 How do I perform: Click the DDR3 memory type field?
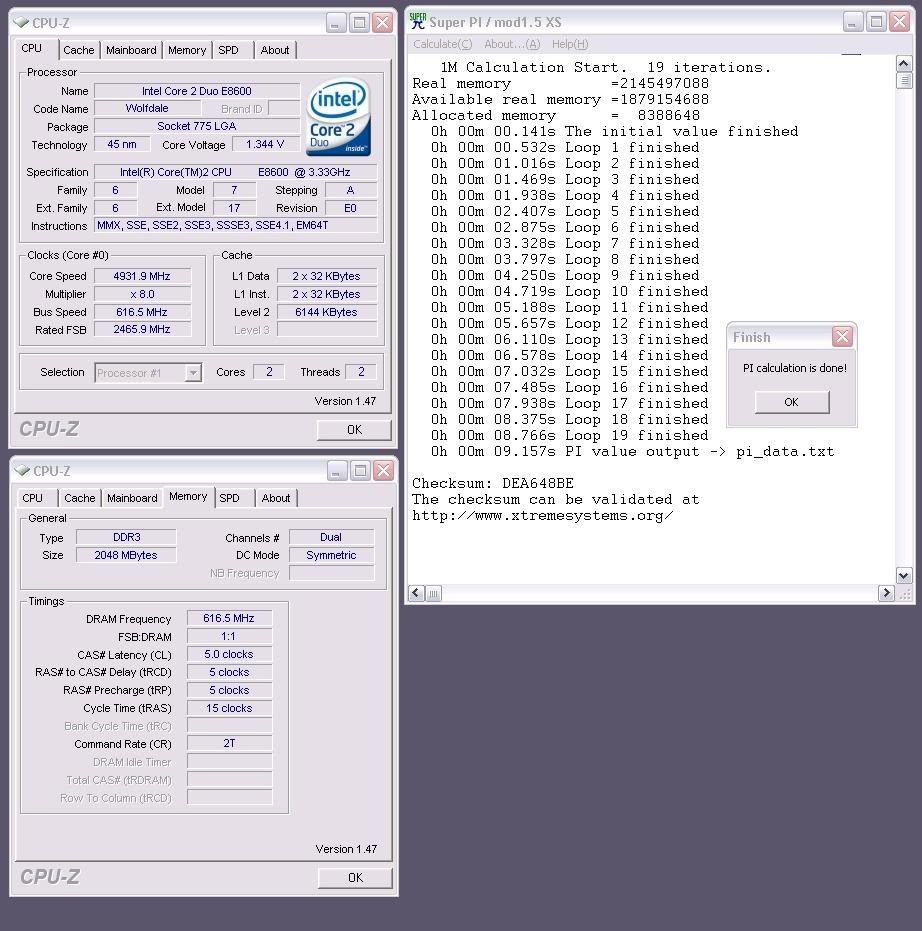click(x=126, y=537)
